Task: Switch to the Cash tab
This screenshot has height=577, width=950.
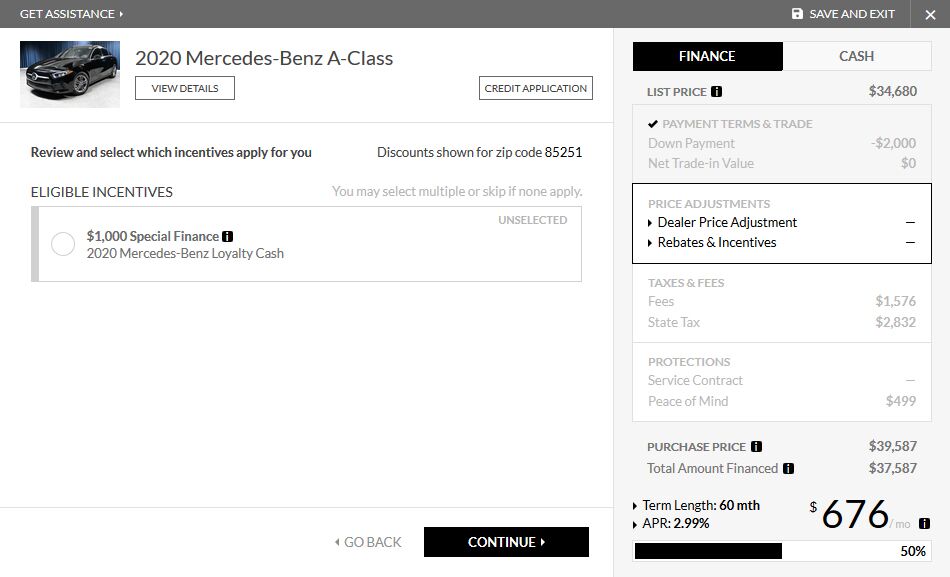Action: point(856,56)
